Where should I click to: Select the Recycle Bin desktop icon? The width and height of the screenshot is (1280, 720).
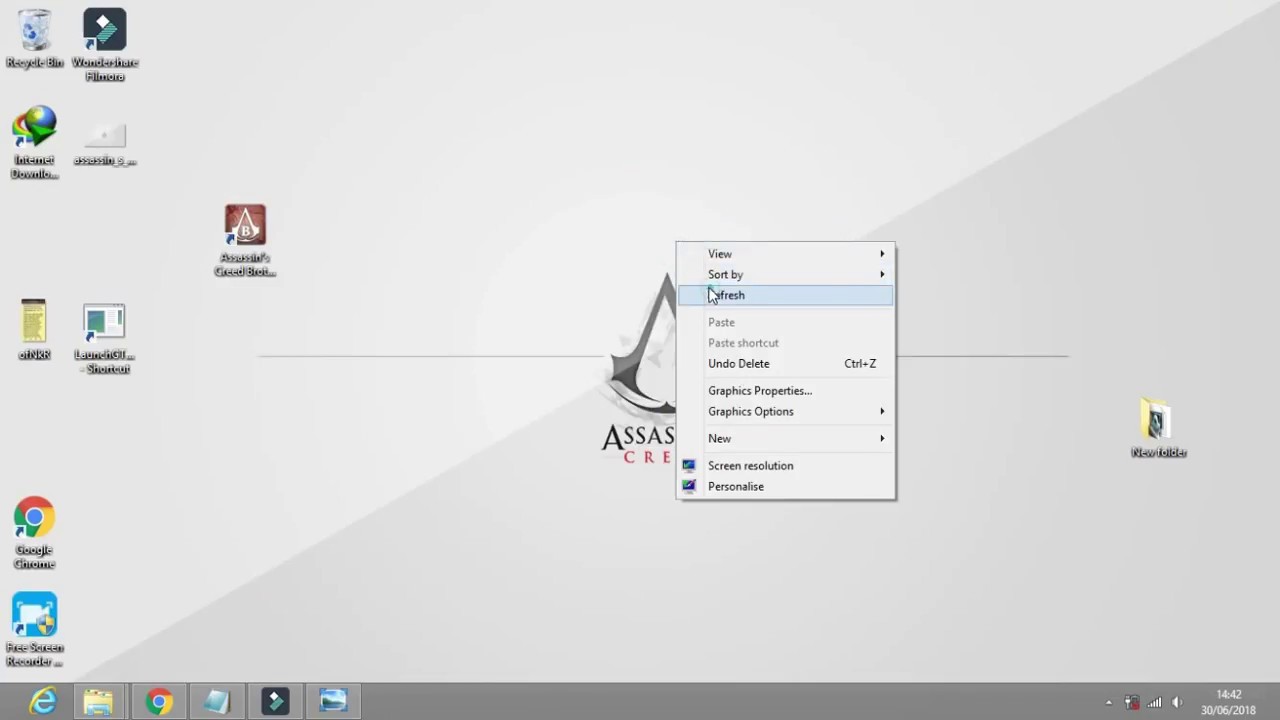point(34,38)
